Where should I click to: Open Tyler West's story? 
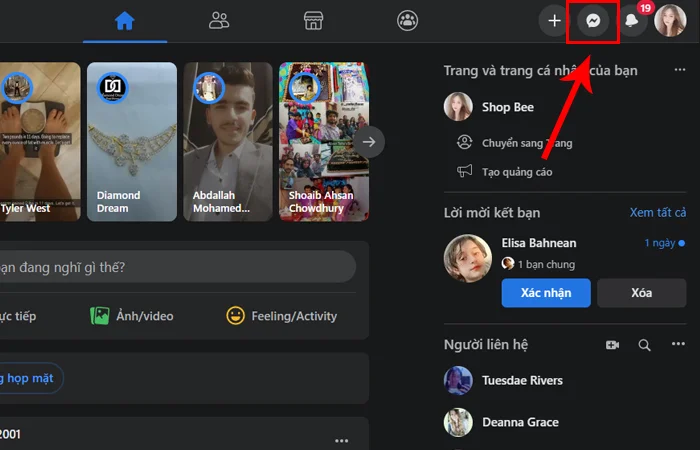pyautogui.click(x=40, y=142)
